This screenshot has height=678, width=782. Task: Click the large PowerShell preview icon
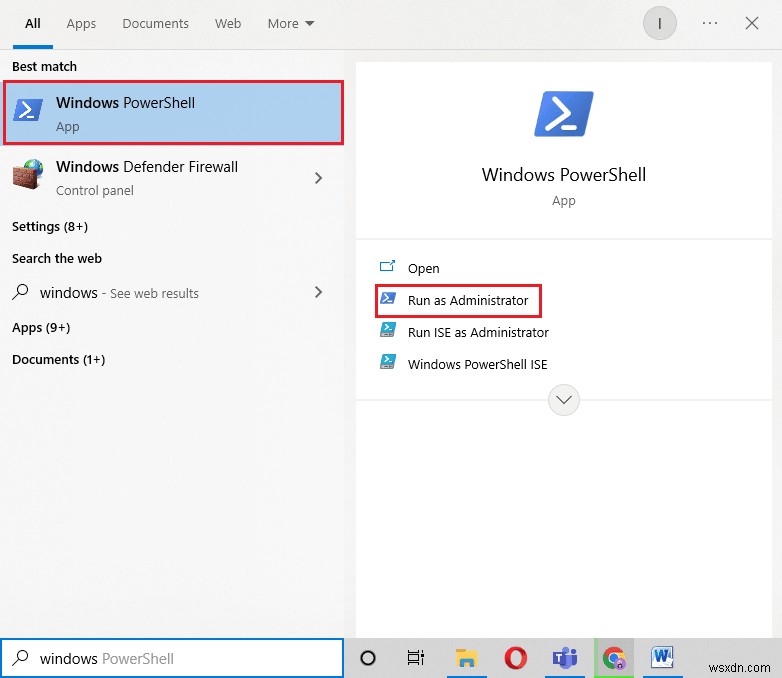click(564, 114)
